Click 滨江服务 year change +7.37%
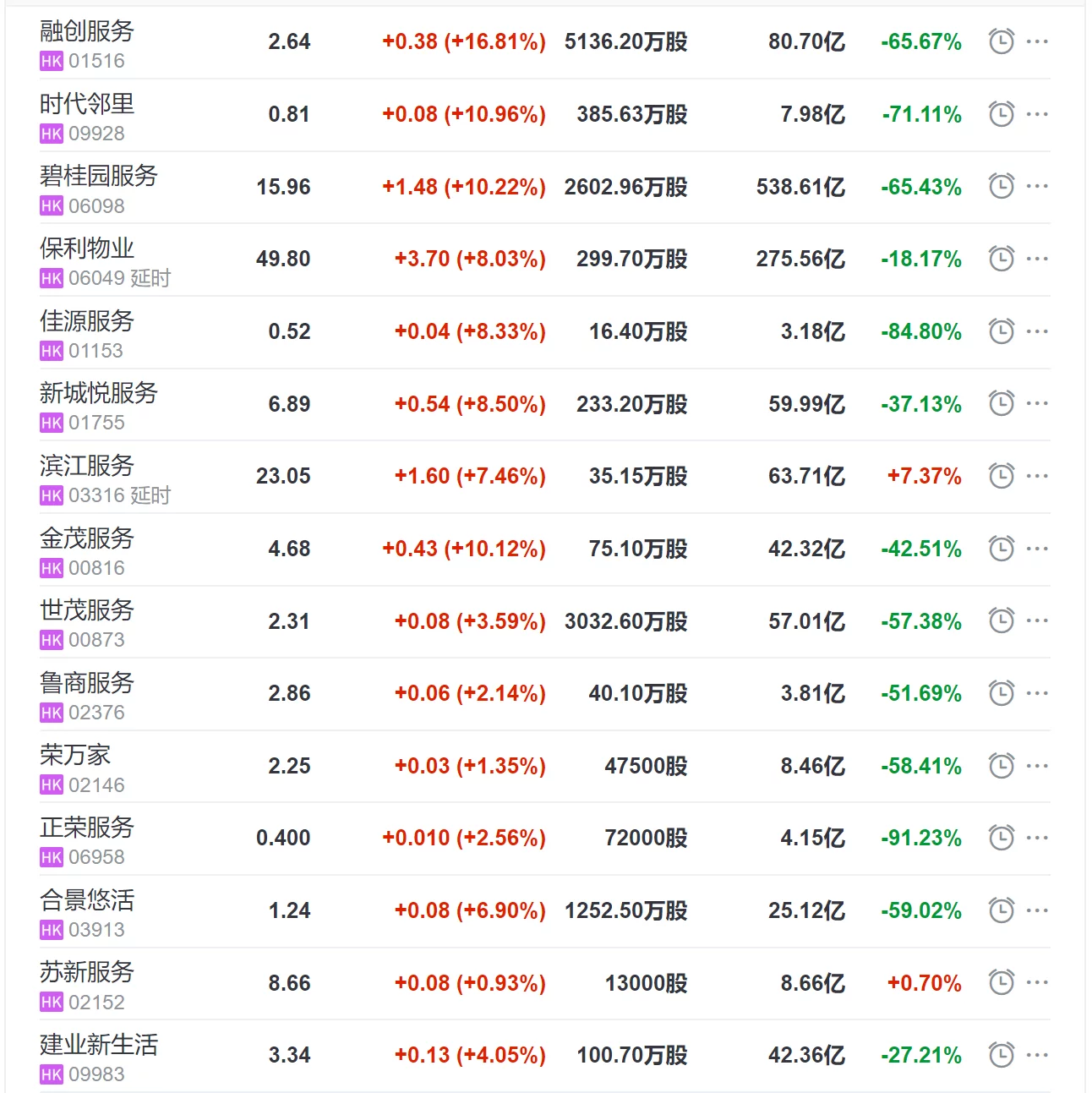1092x1093 pixels. point(924,476)
